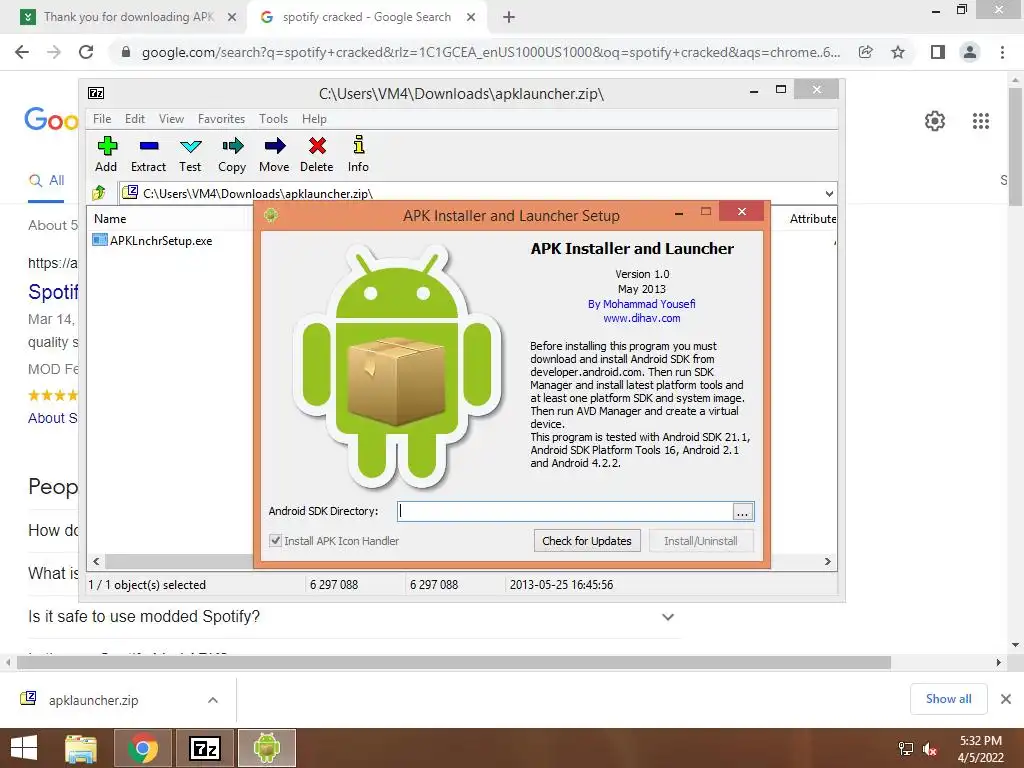Select the All search results tab
1024x768 pixels.
click(x=47, y=181)
